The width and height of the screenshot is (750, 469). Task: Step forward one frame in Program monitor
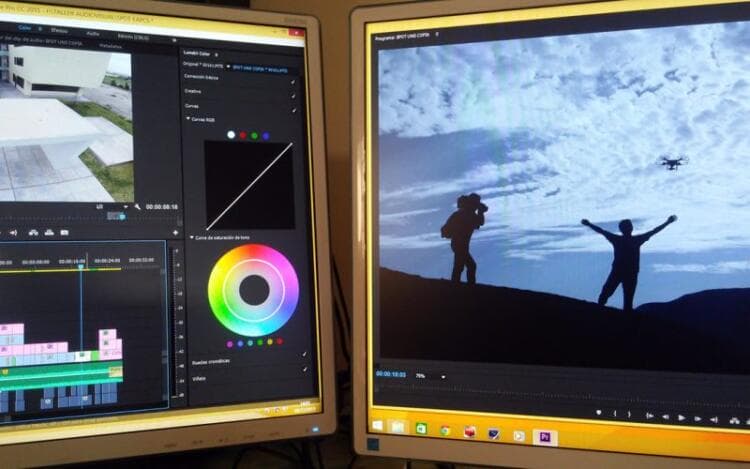point(698,419)
